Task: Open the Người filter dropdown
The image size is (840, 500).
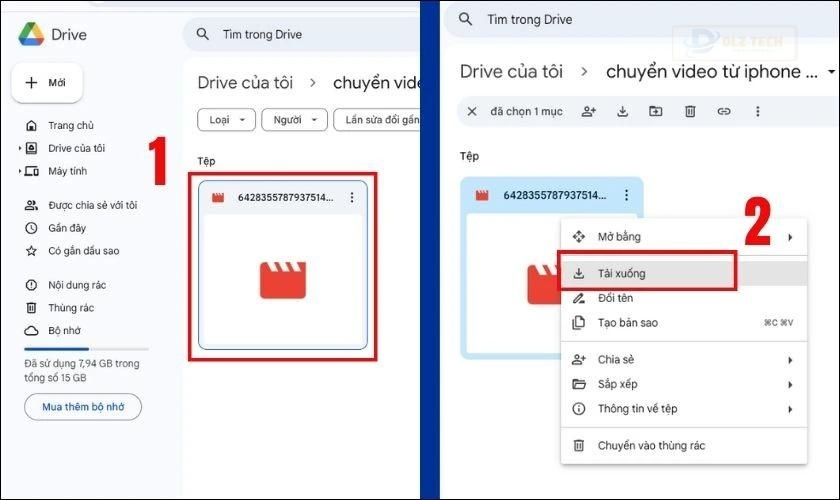Action: click(295, 120)
